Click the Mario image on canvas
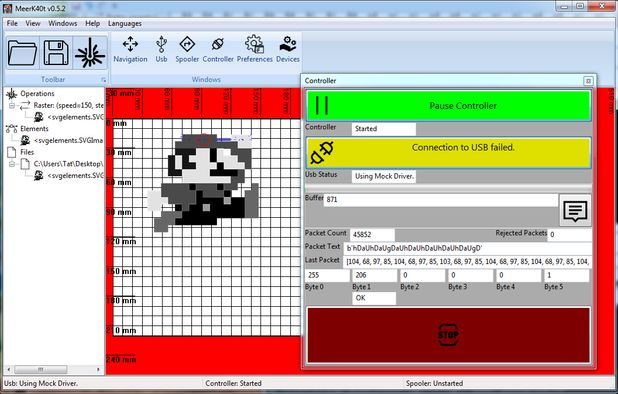The height and width of the screenshot is (394, 618). click(x=203, y=182)
